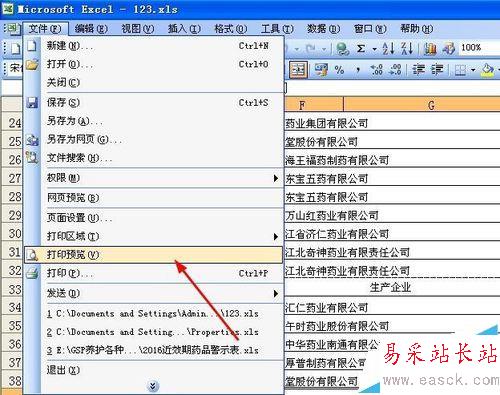Click the Increase Indent icon
This screenshot has width=500, height=395.
(x=437, y=70)
